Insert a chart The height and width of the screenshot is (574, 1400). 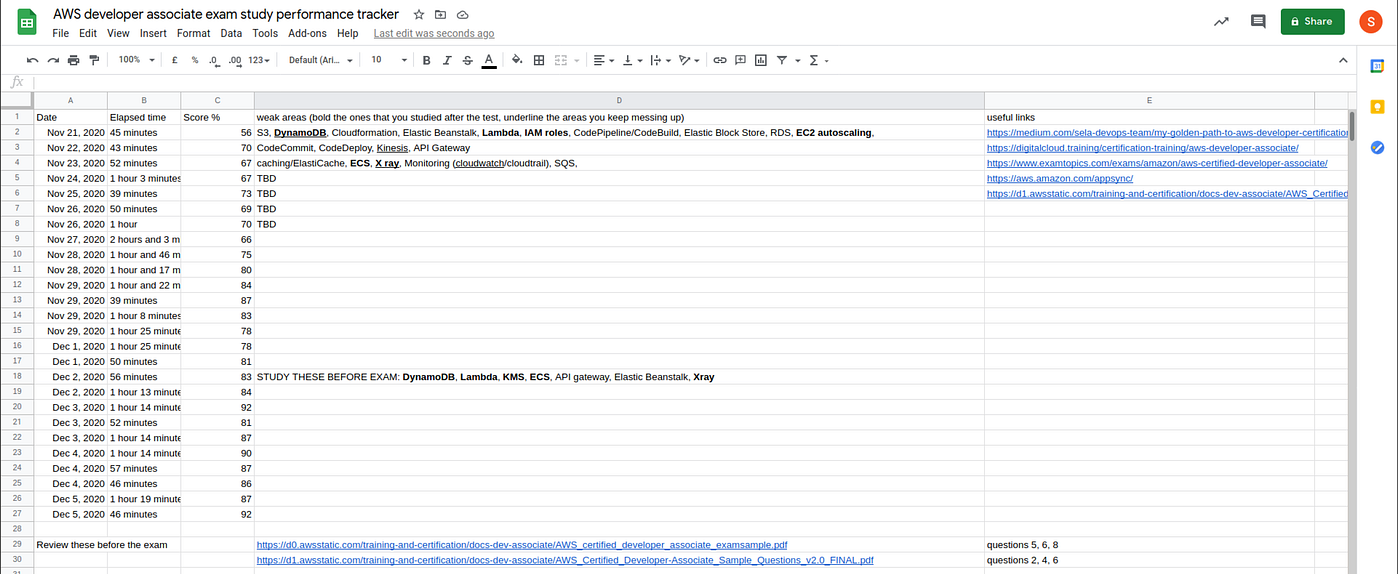point(761,60)
